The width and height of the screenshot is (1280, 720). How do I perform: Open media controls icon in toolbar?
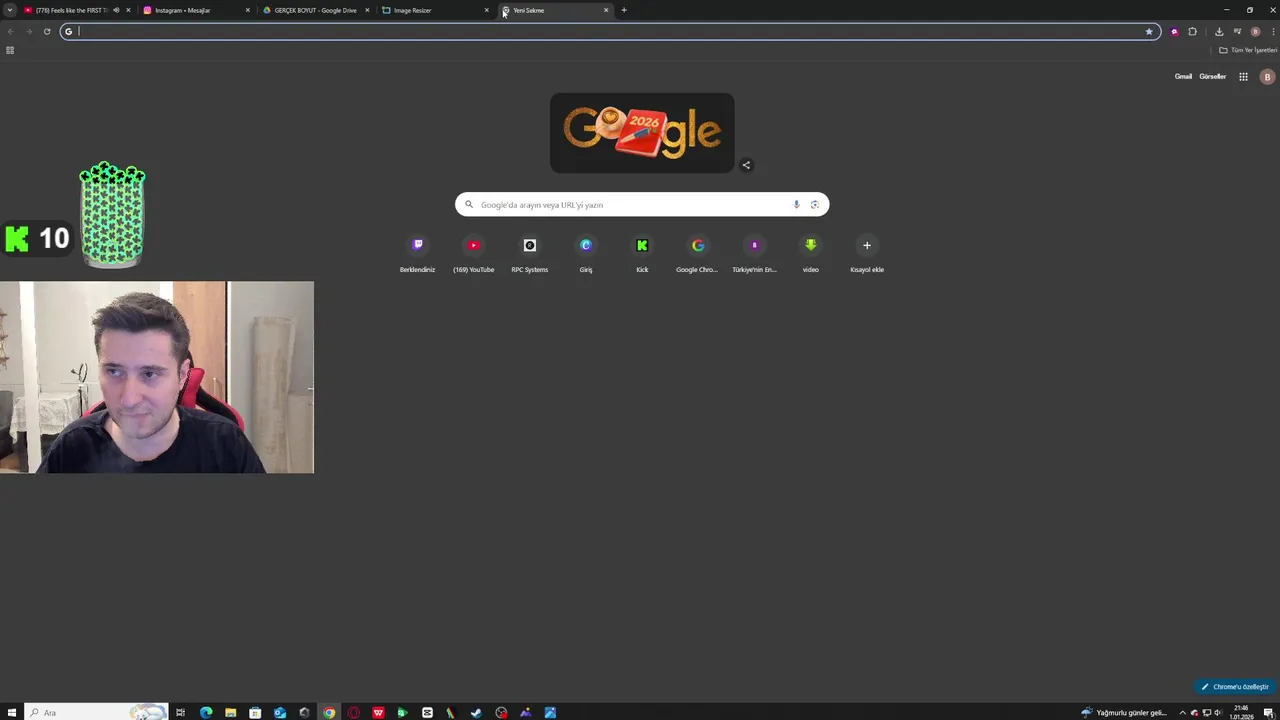pos(1237,32)
